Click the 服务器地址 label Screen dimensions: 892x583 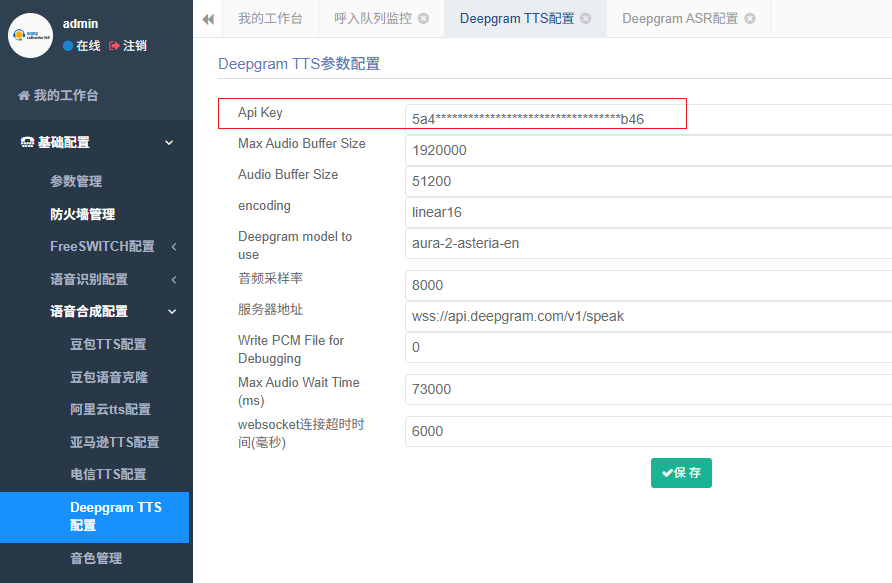(270, 309)
